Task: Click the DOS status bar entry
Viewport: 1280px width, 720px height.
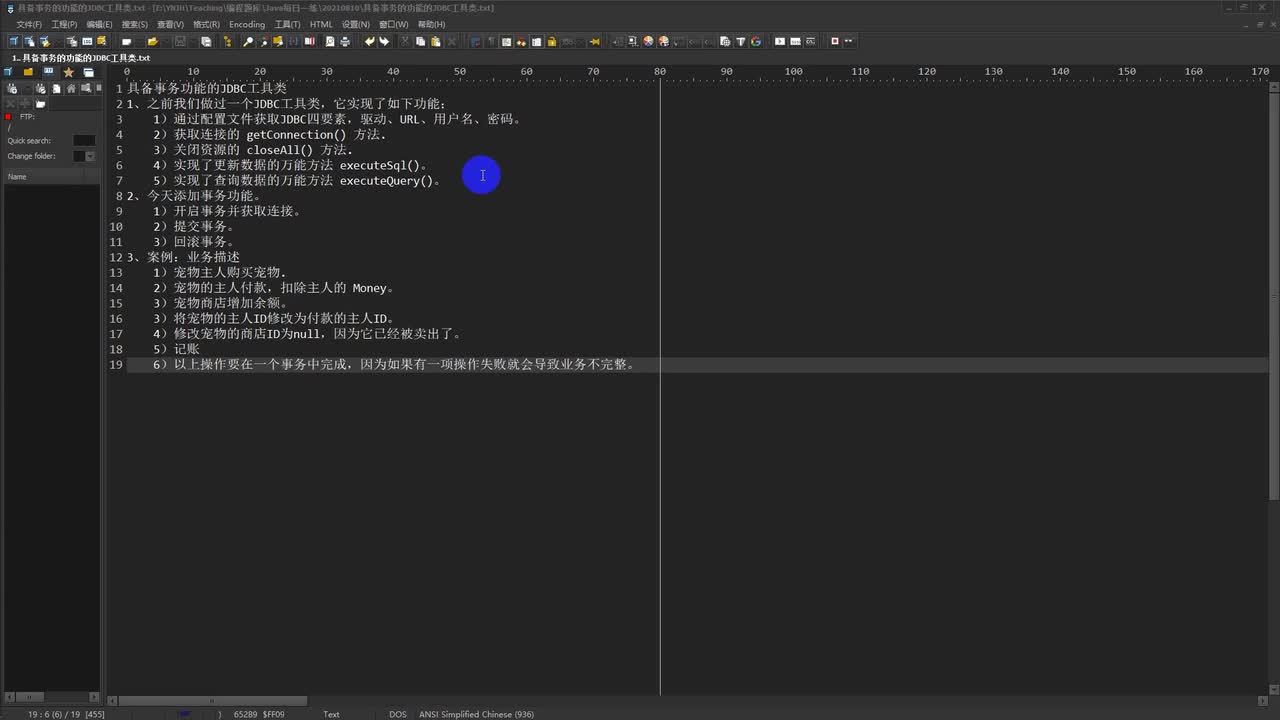Action: (x=398, y=714)
